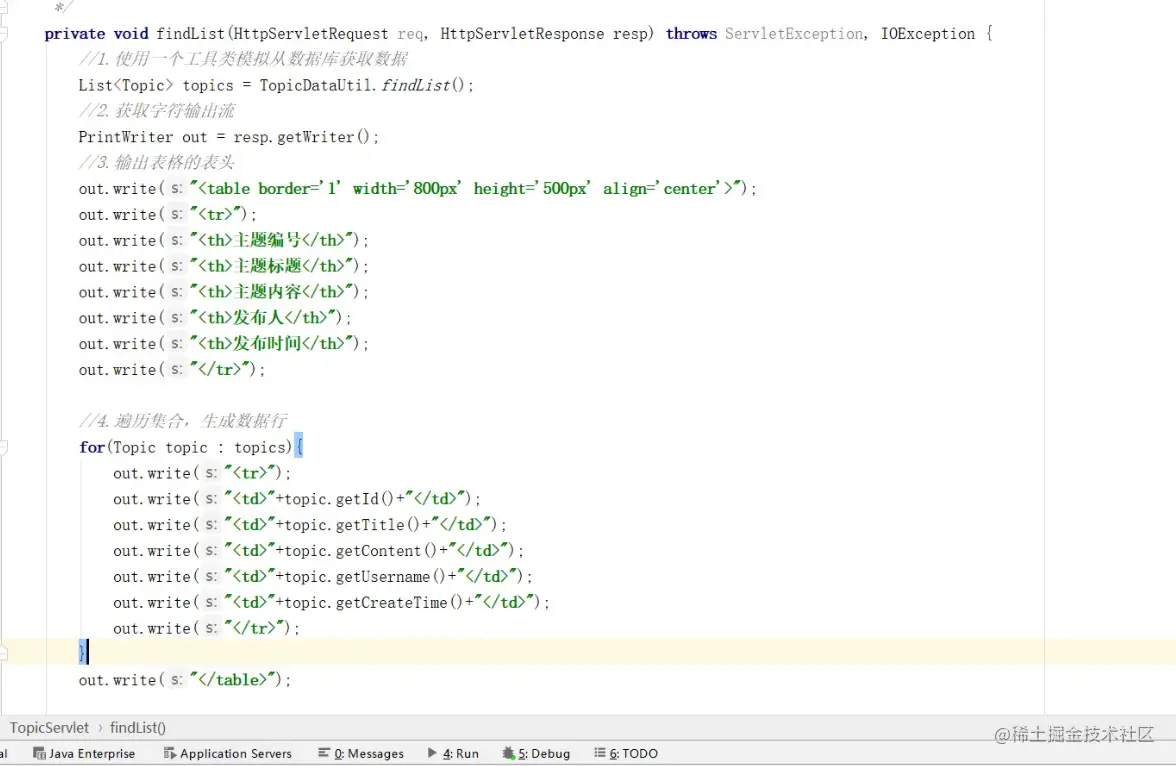Select the findList() breadcrumb
Screen dimensions: 1176x766
138,728
